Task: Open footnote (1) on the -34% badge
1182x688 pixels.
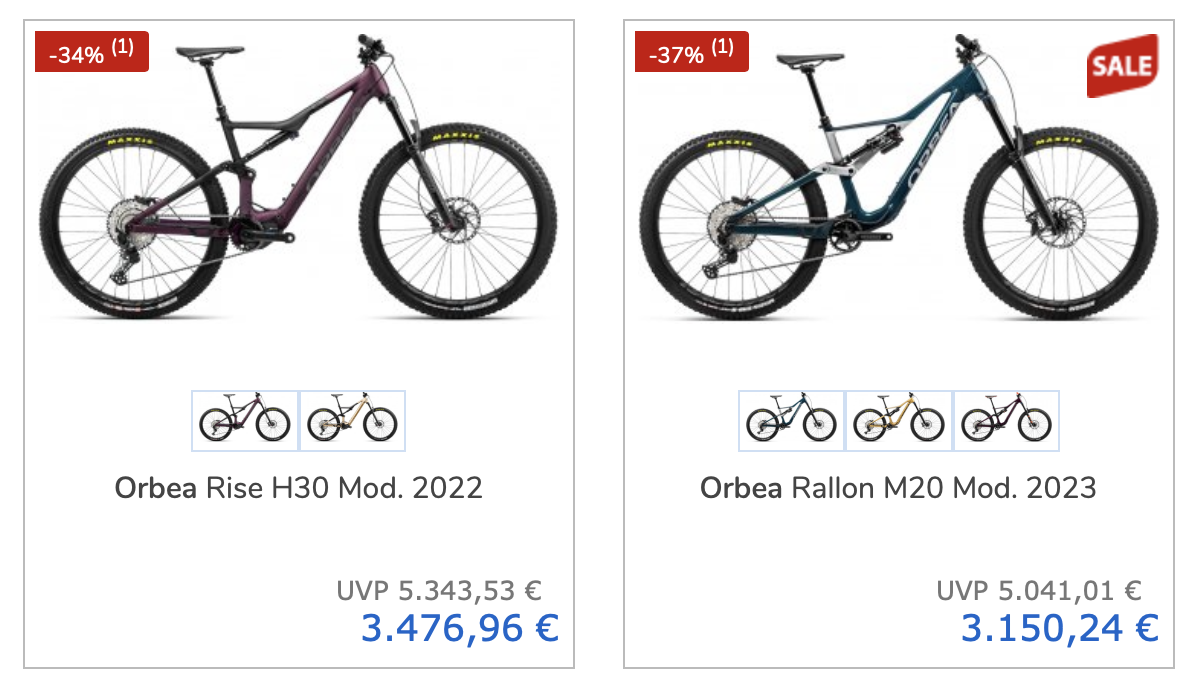Action: pos(123,46)
